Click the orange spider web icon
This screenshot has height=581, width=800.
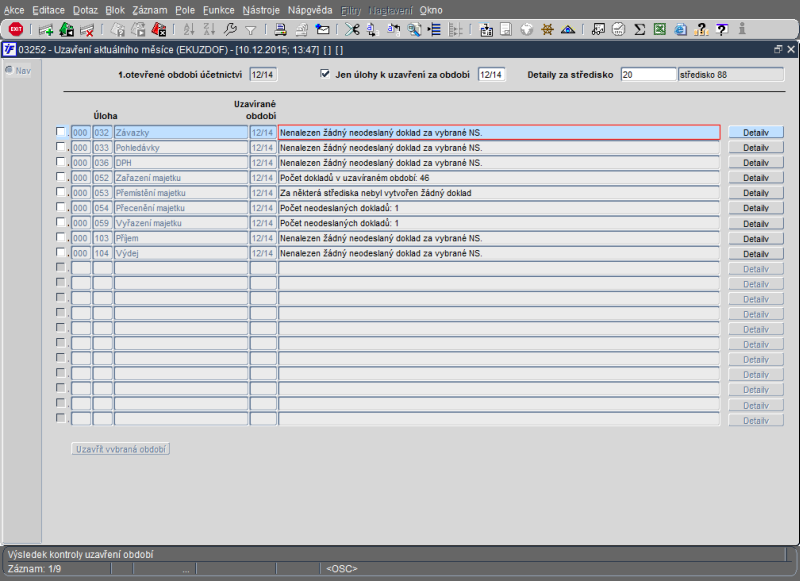547,30
